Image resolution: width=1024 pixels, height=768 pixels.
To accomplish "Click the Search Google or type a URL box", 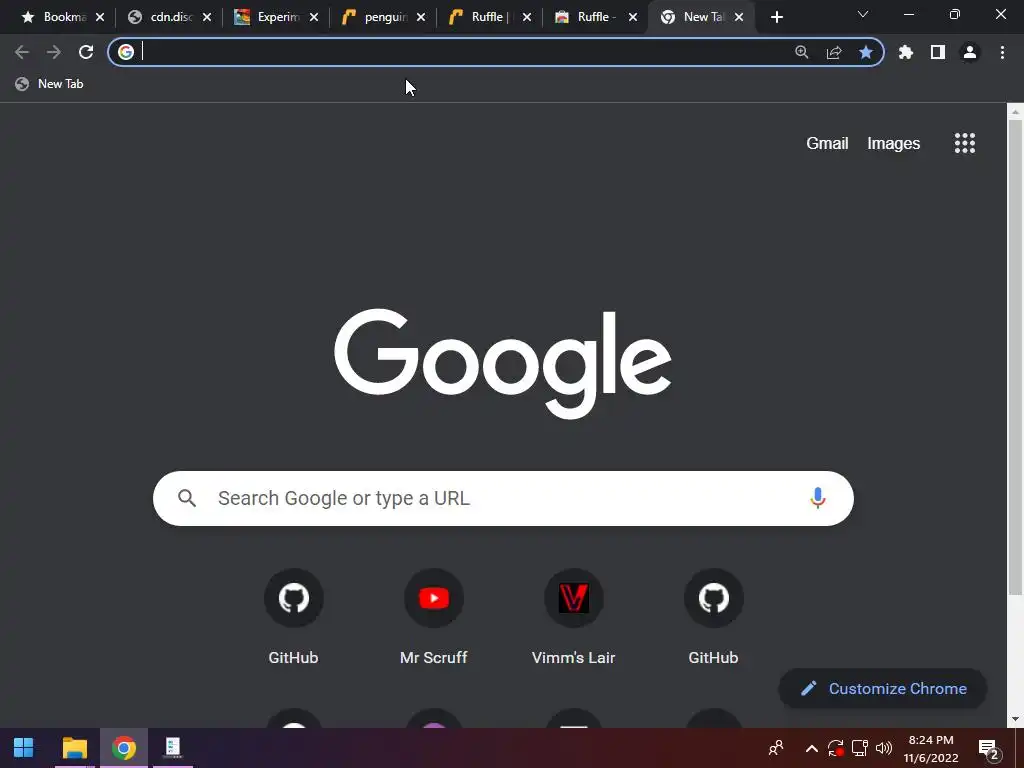I will [503, 498].
